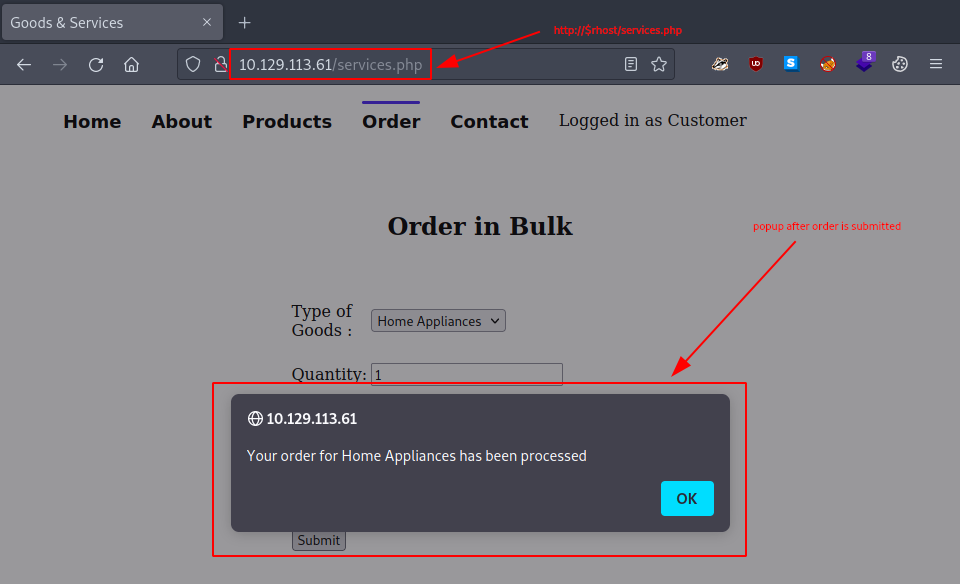Open the tracking protection shield panel
Image resolution: width=960 pixels, height=584 pixels.
tap(193, 63)
